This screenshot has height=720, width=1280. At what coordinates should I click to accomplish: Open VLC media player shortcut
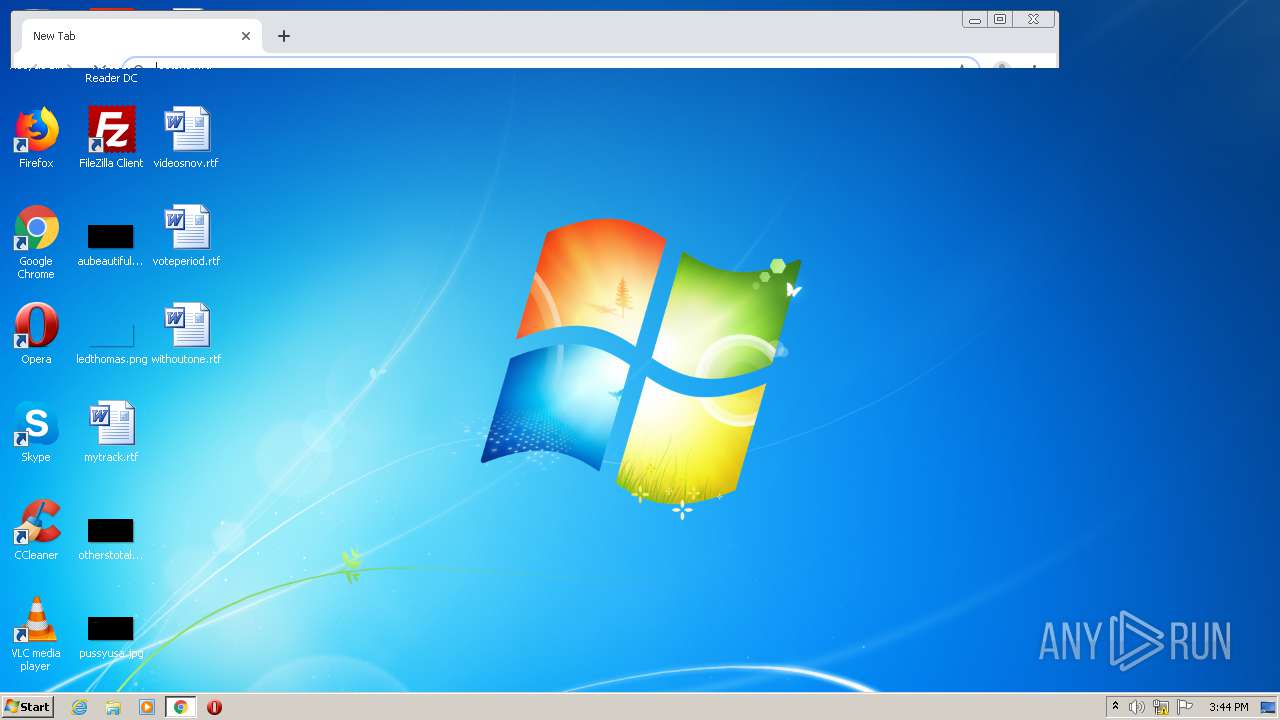[x=36, y=634]
